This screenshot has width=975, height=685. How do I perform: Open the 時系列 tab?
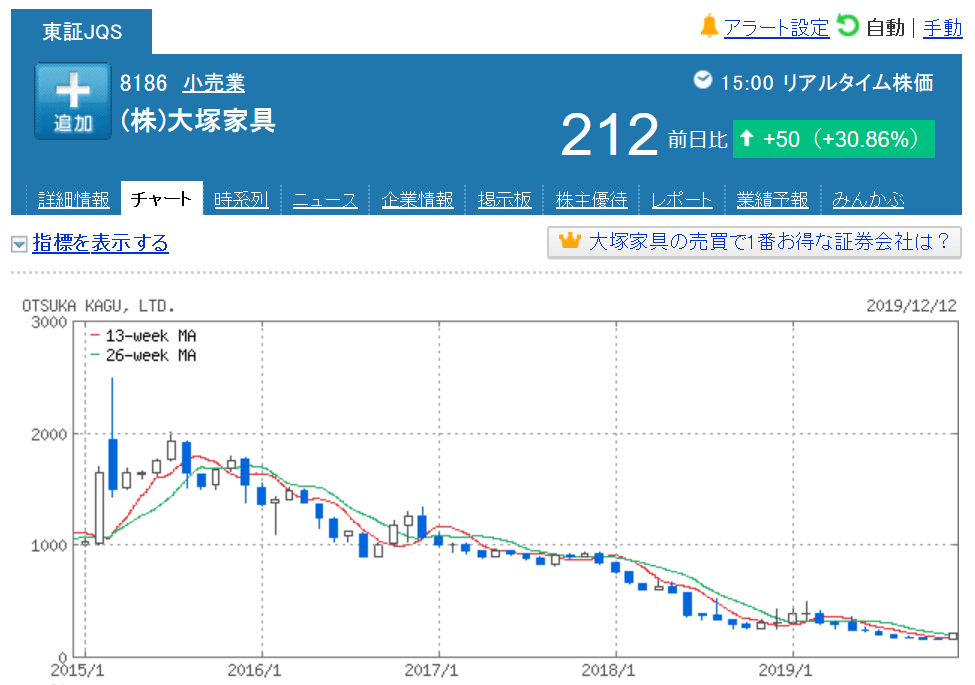[241, 200]
